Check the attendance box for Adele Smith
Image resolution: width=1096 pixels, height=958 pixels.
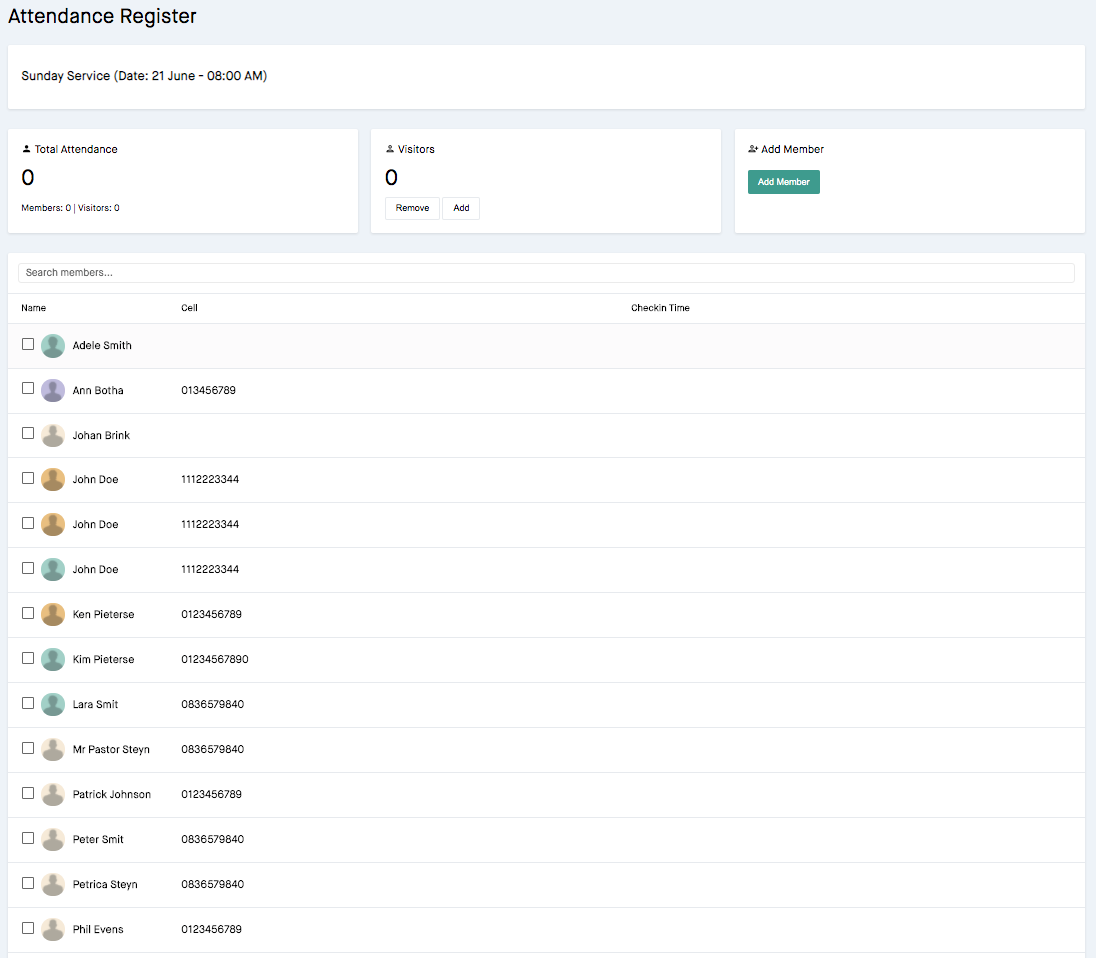(28, 343)
